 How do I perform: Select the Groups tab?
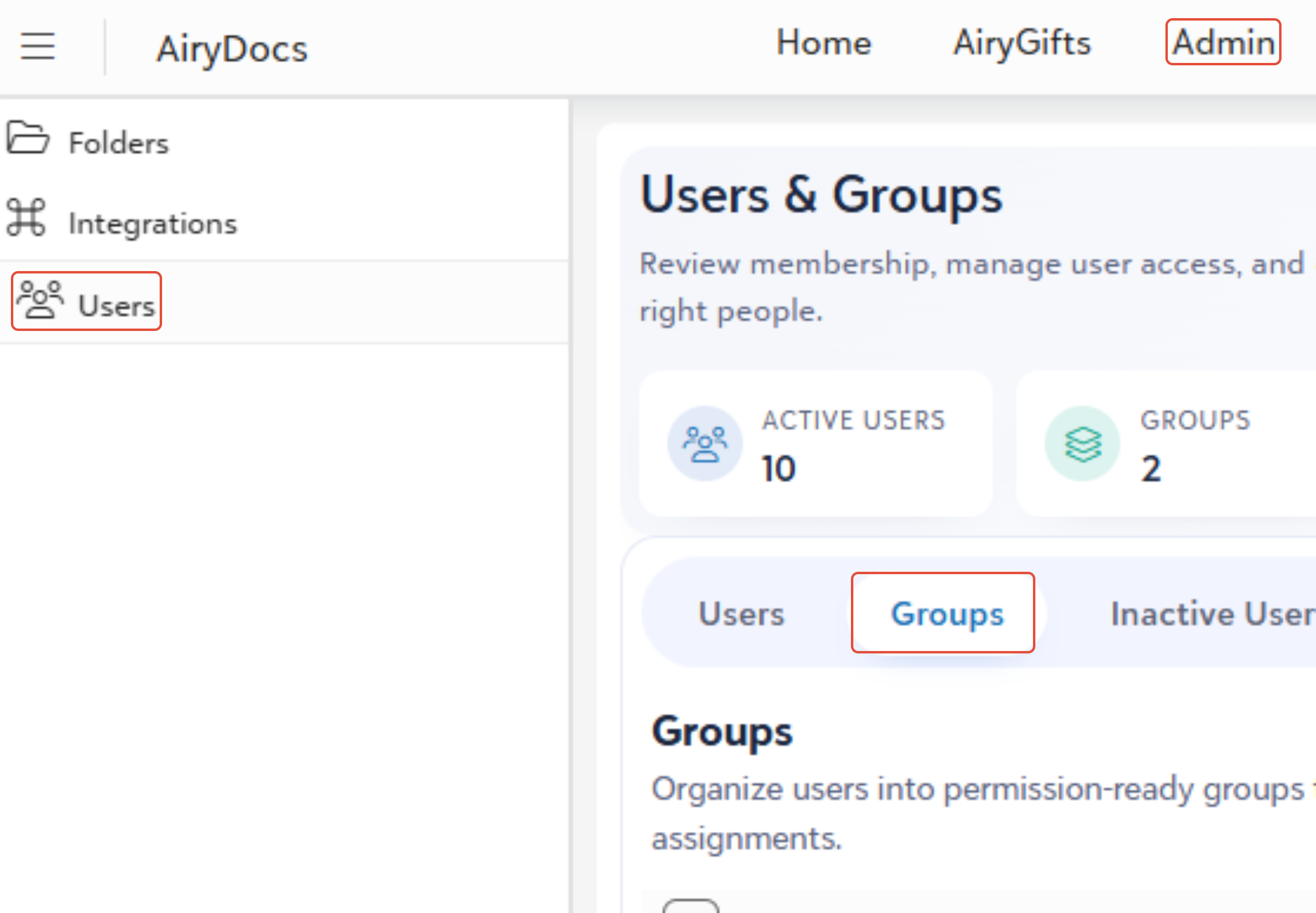947,614
